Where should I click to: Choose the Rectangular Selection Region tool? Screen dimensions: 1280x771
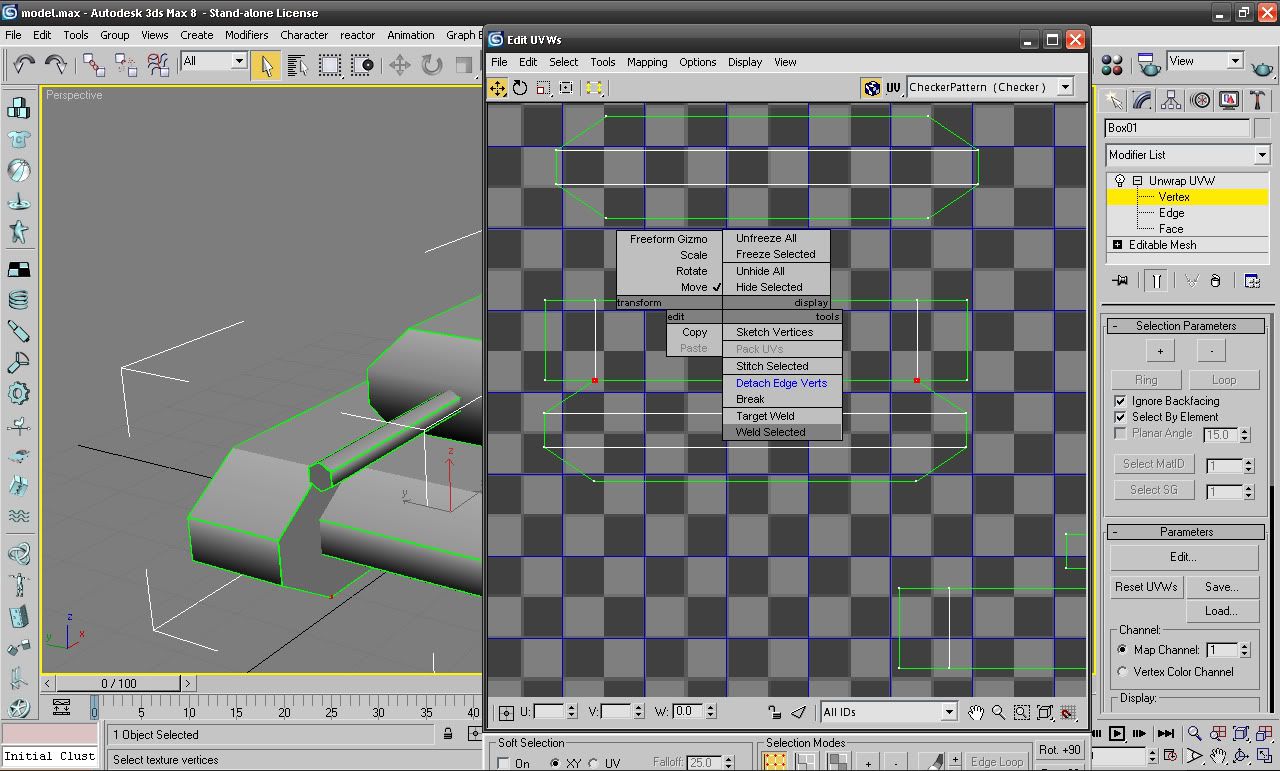(x=330, y=65)
